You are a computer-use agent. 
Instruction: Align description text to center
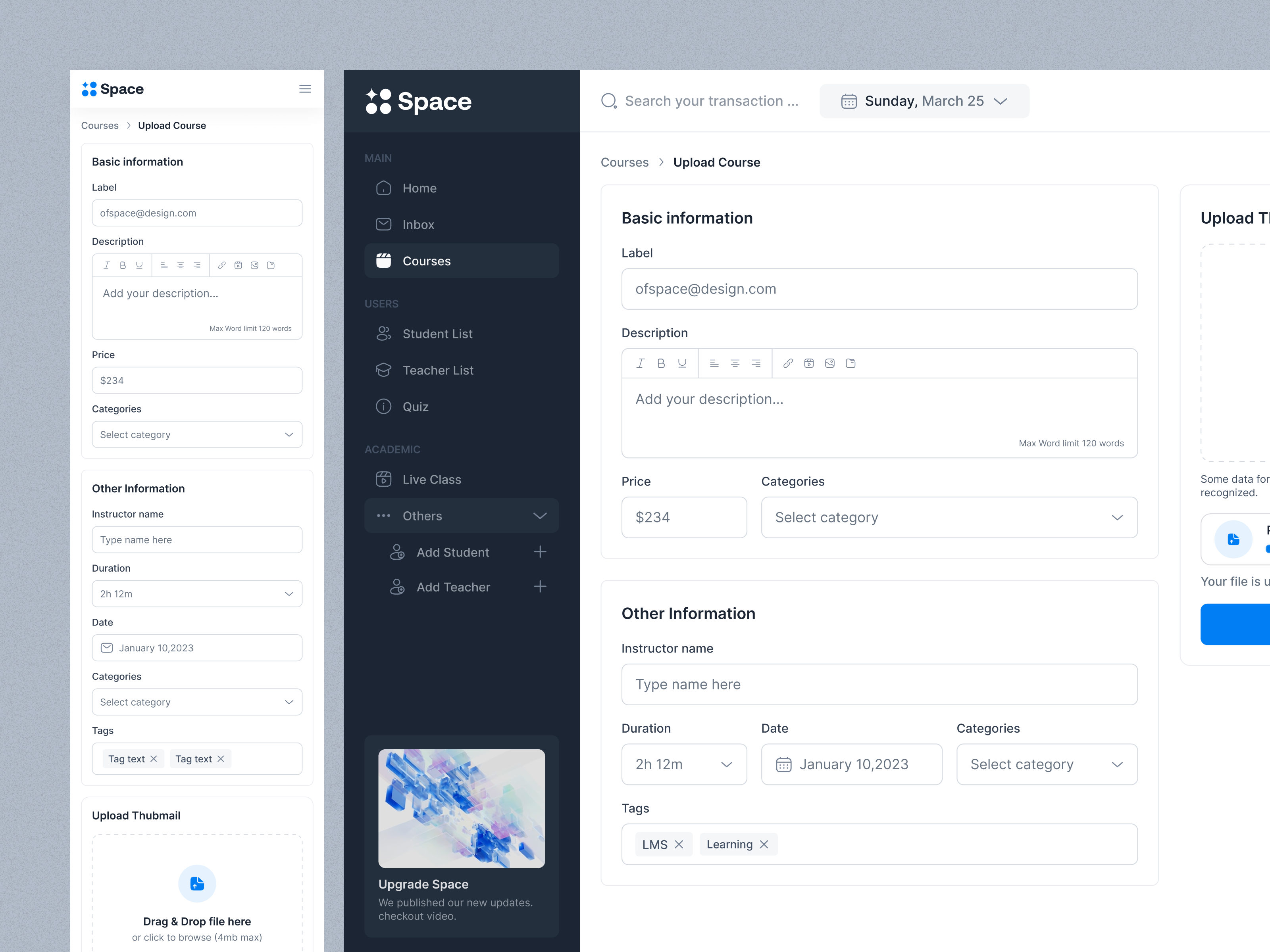pos(735,363)
